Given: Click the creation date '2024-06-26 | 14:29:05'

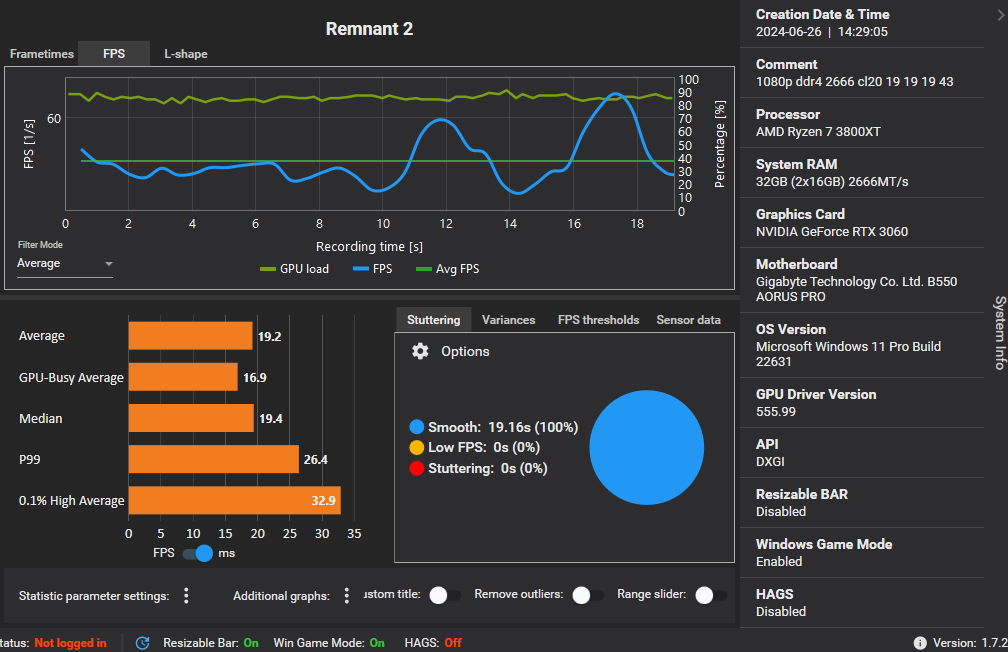Looking at the screenshot, I should tap(822, 32).
